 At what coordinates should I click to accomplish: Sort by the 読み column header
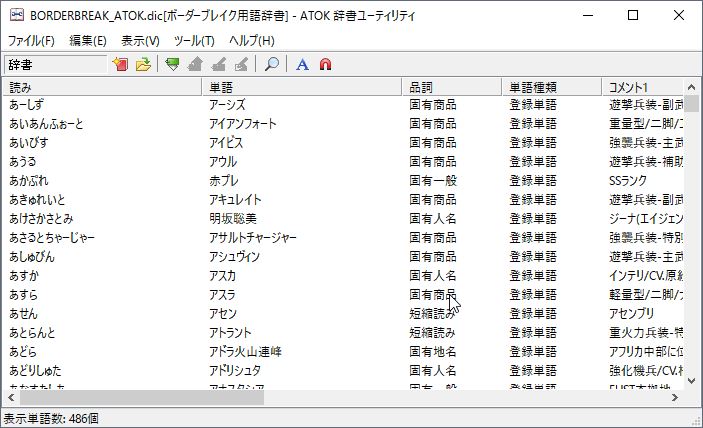pyautogui.click(x=103, y=87)
